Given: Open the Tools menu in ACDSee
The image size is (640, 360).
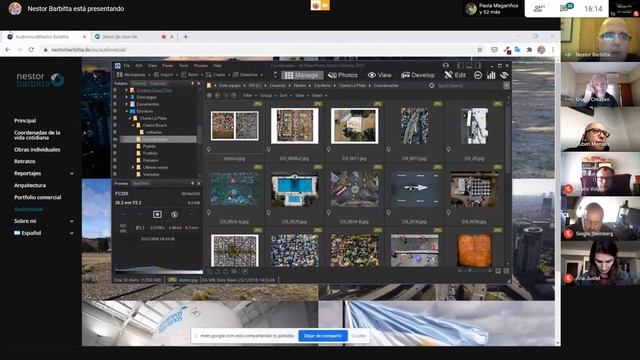Looking at the screenshot, I should (184, 65).
